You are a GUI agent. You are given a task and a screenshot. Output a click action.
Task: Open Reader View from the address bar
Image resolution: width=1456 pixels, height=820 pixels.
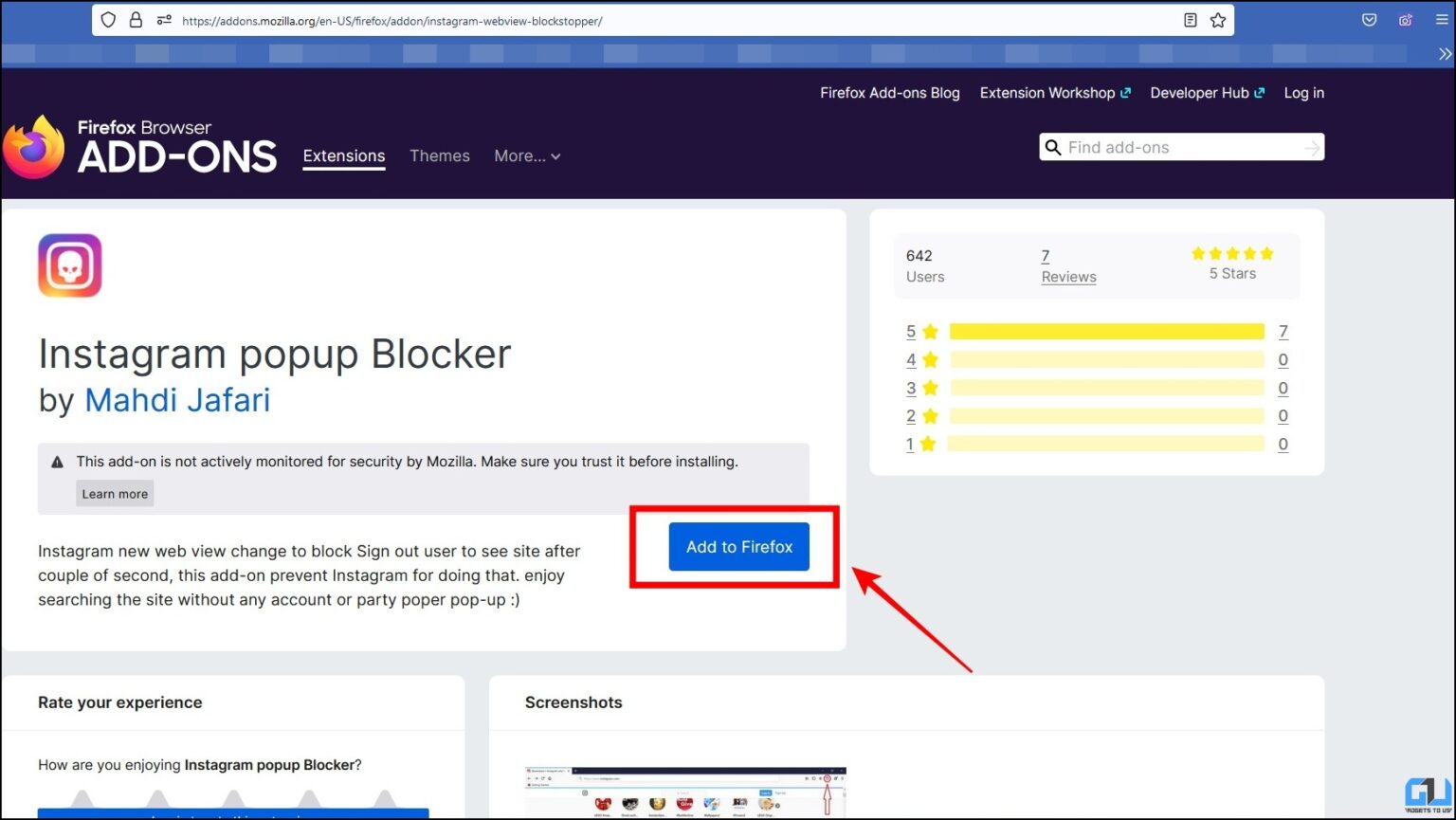point(1191,20)
